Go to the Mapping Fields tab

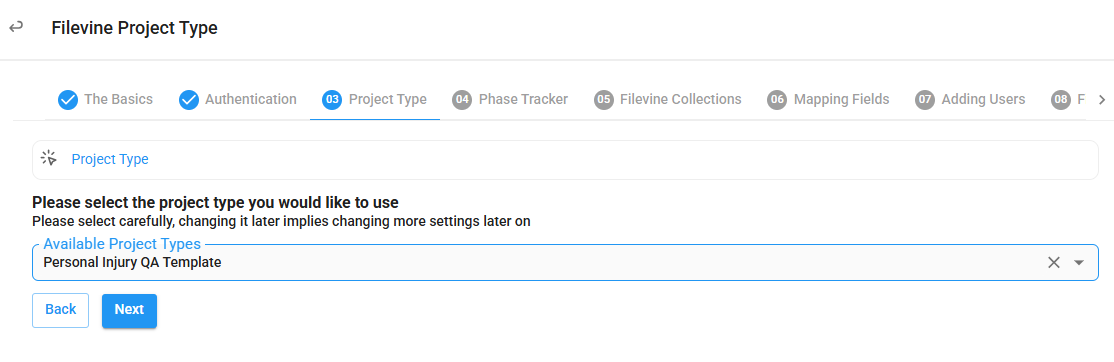(828, 99)
